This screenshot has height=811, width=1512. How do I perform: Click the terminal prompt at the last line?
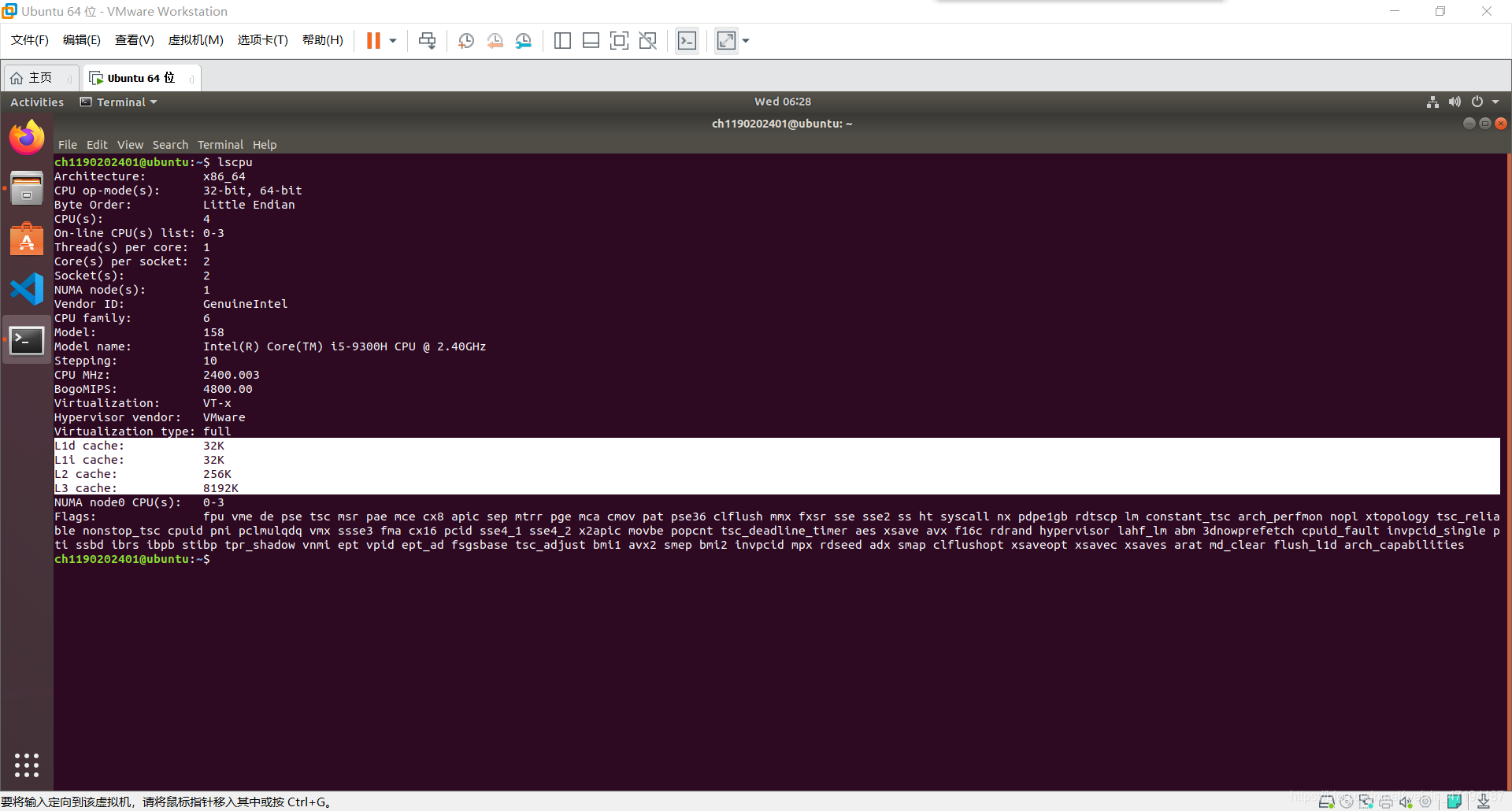tap(132, 559)
